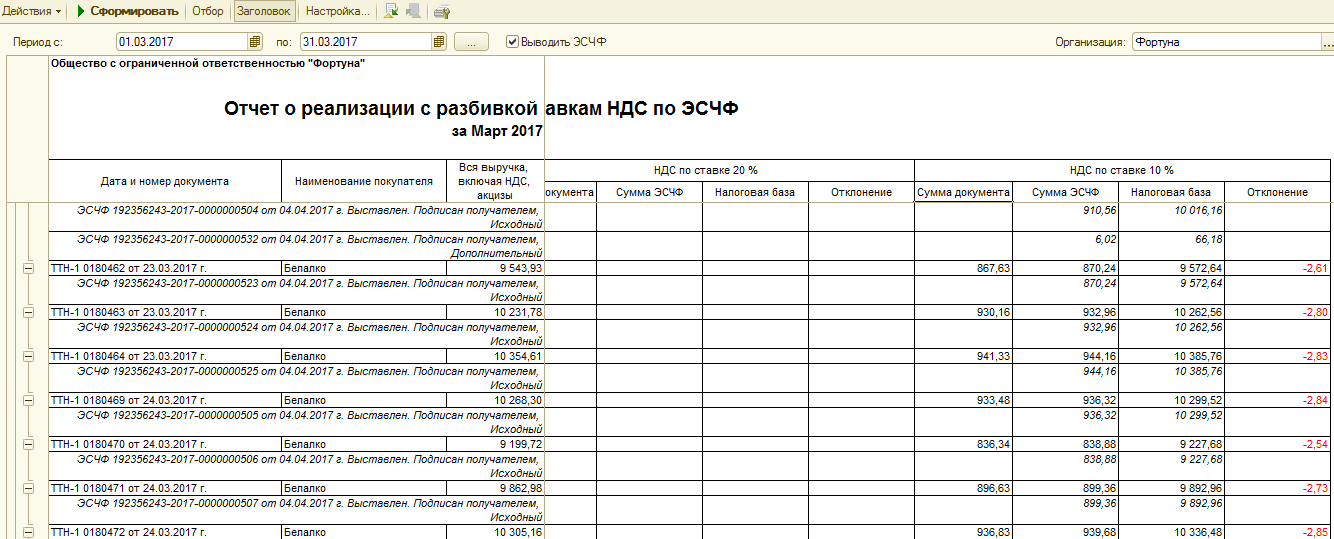The height and width of the screenshot is (539, 1334).
Task: Select the Беларко cell for ТТН-1 0180463
Action: [x=362, y=312]
